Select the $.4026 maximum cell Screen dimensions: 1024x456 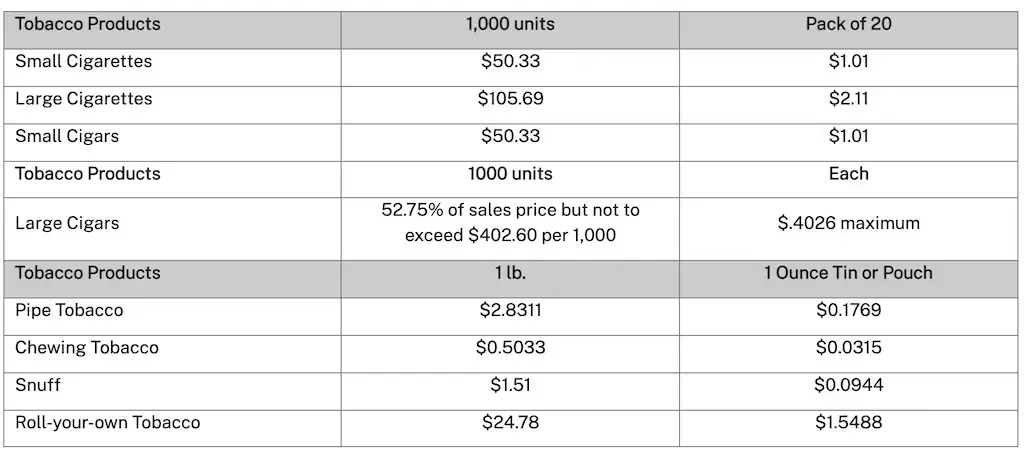(848, 223)
